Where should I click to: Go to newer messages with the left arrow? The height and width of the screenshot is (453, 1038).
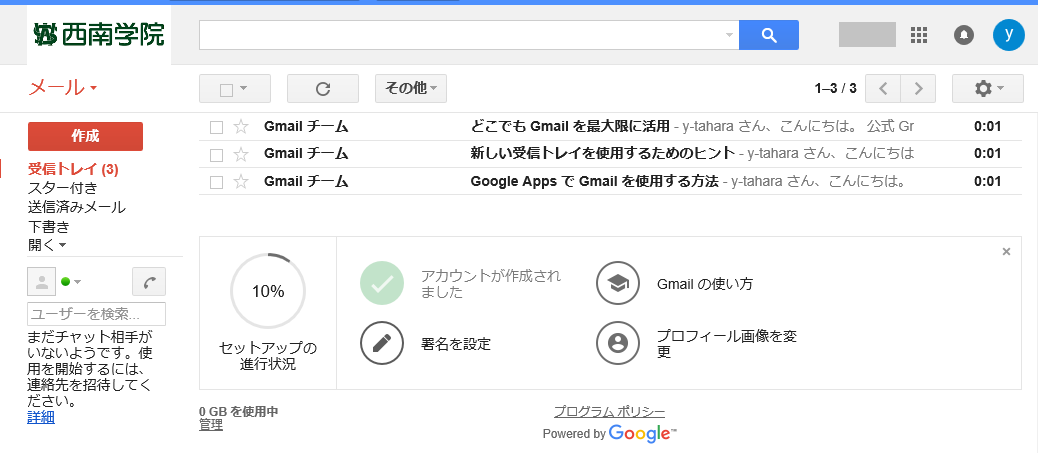coord(883,89)
